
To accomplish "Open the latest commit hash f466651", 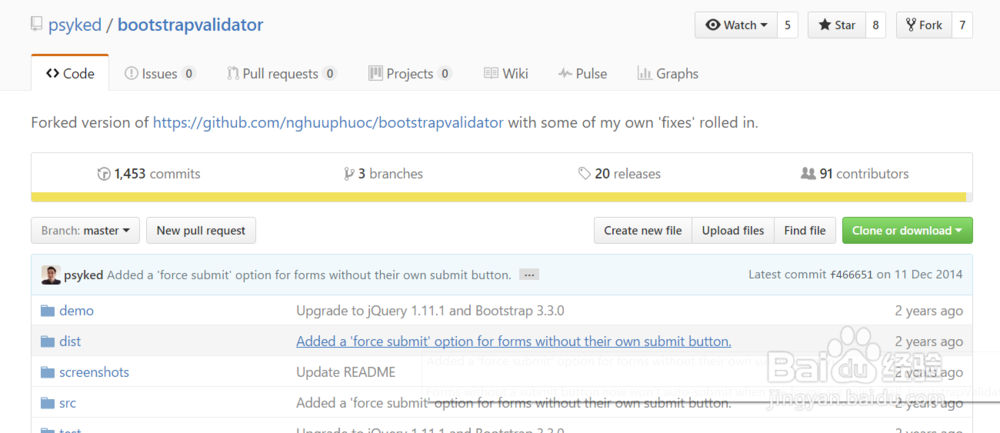I will click(851, 275).
